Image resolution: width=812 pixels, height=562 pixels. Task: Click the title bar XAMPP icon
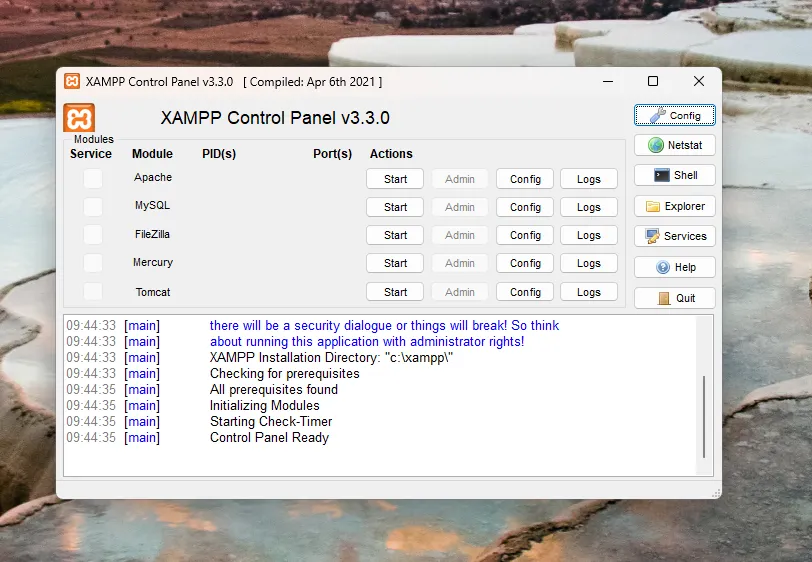pyautogui.click(x=72, y=81)
